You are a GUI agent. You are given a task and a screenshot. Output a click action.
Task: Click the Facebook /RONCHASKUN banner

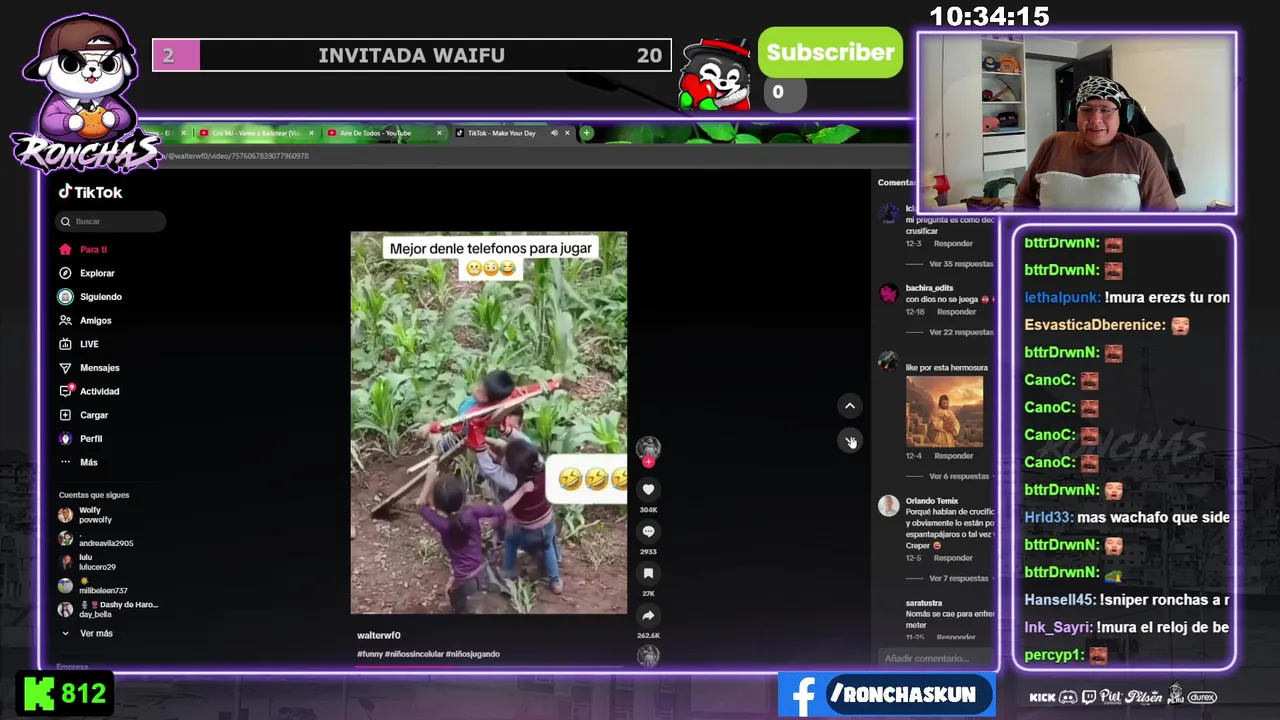pos(887,695)
